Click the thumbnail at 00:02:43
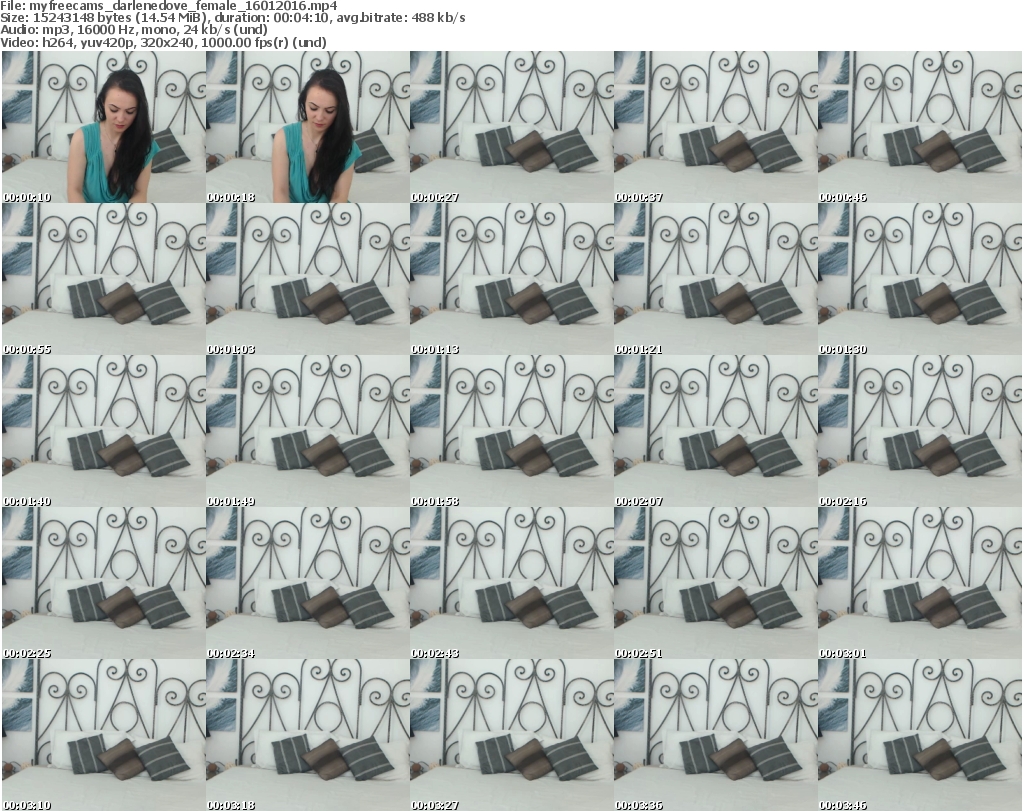1024x811 pixels. pos(511,583)
